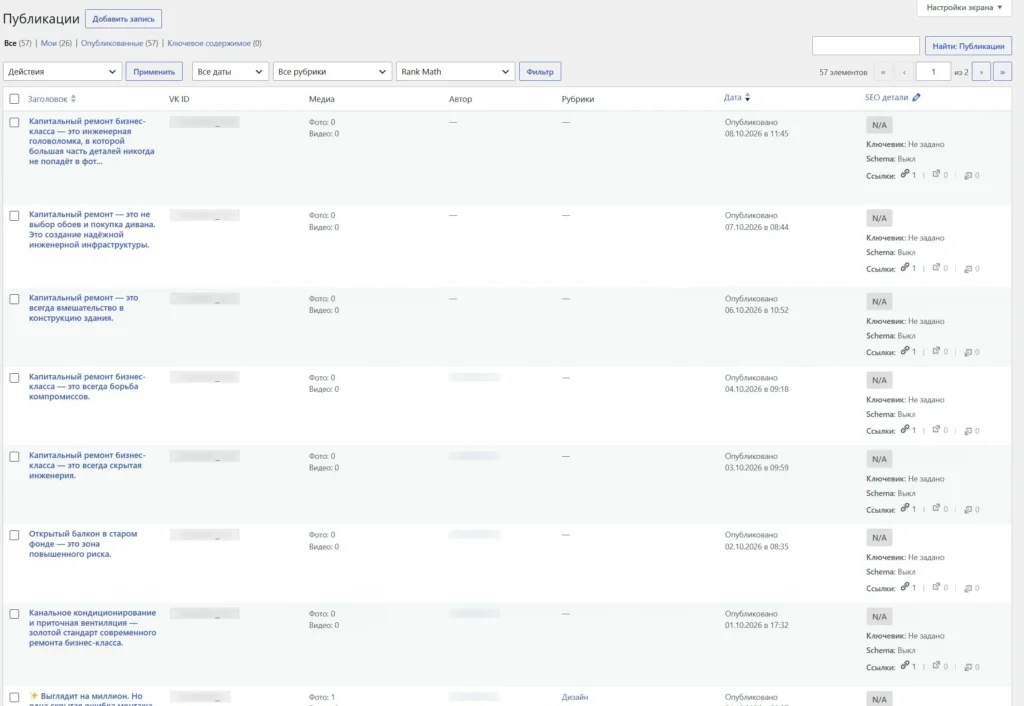Click internal links icon for 08.10.2026 post
The height and width of the screenshot is (706, 1024).
coord(905,174)
